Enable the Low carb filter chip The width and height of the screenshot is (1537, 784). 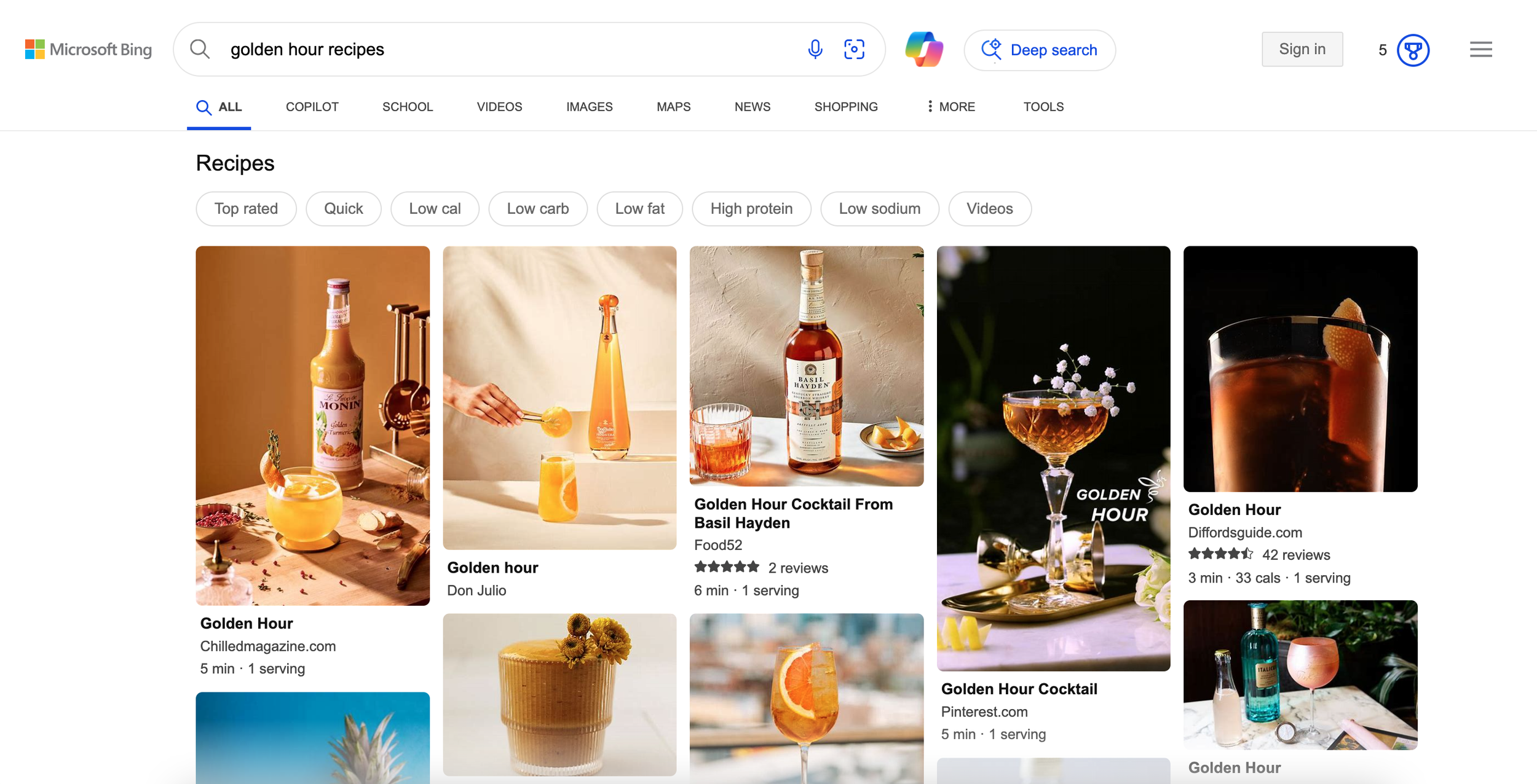click(537, 209)
